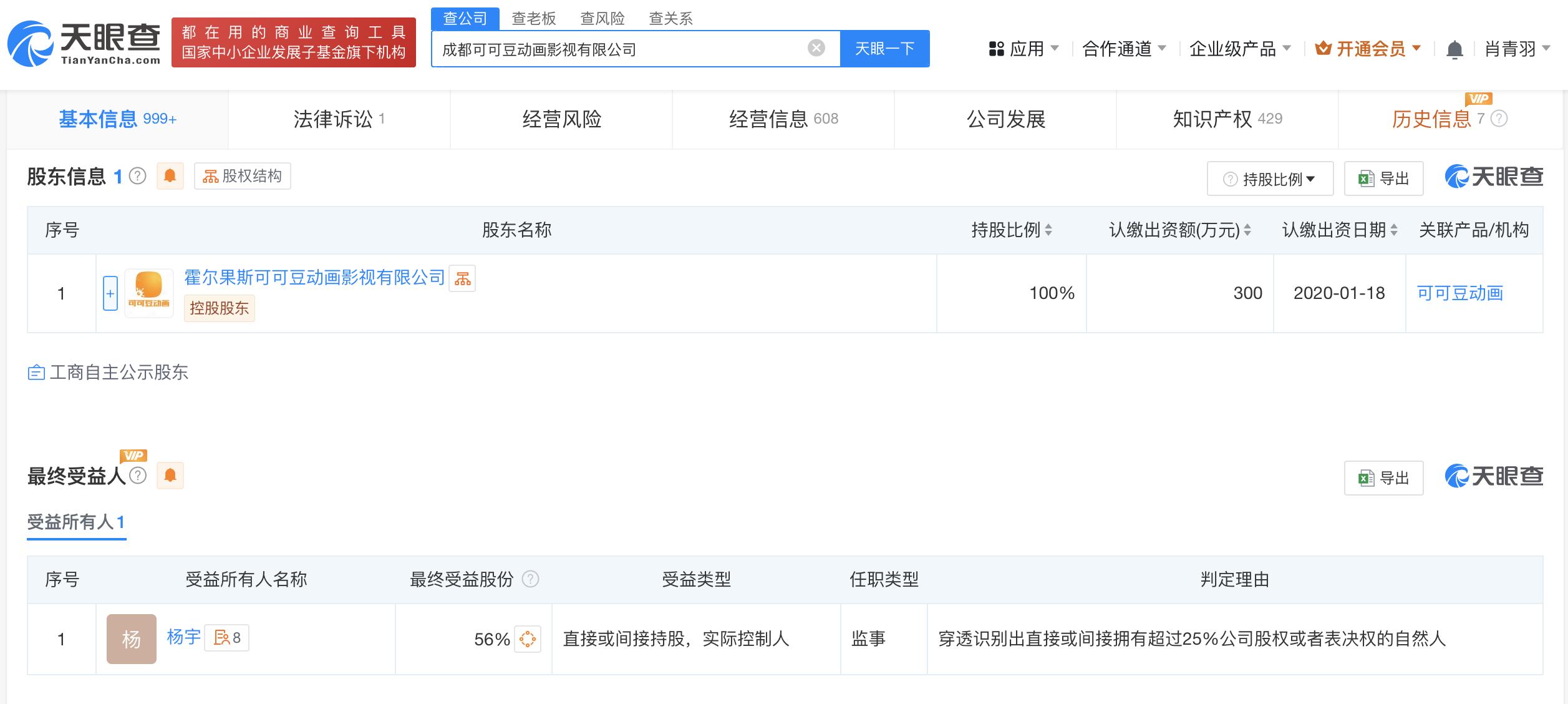This screenshot has height=704, width=1568.
Task: Click the notification bell in header
Action: tap(1454, 49)
